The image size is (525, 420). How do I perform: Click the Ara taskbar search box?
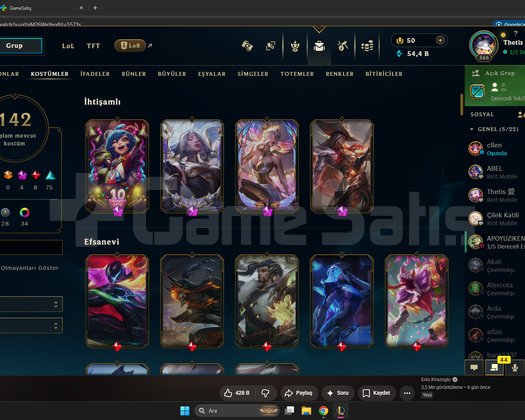tap(237, 411)
